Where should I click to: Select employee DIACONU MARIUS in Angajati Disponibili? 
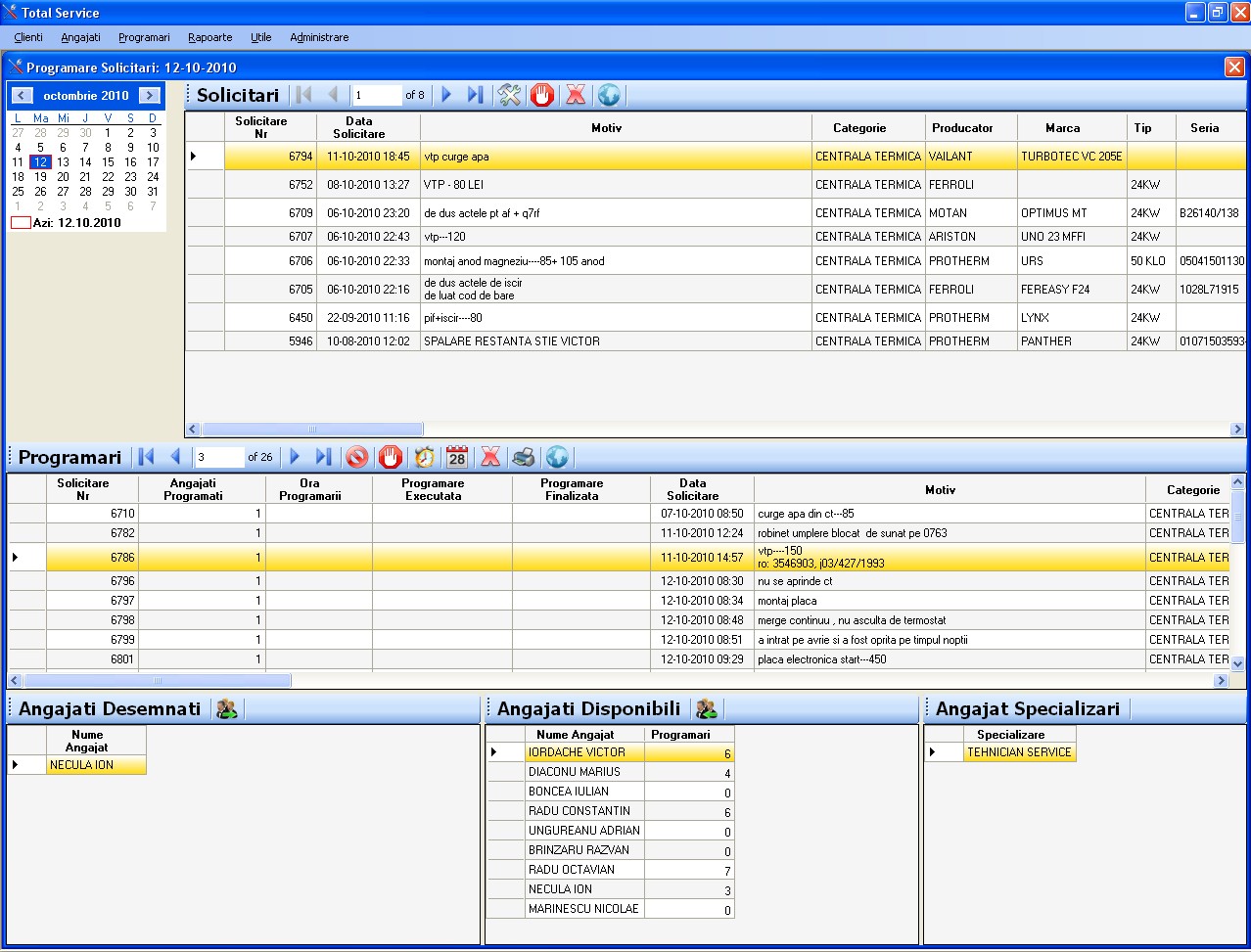coord(611,772)
